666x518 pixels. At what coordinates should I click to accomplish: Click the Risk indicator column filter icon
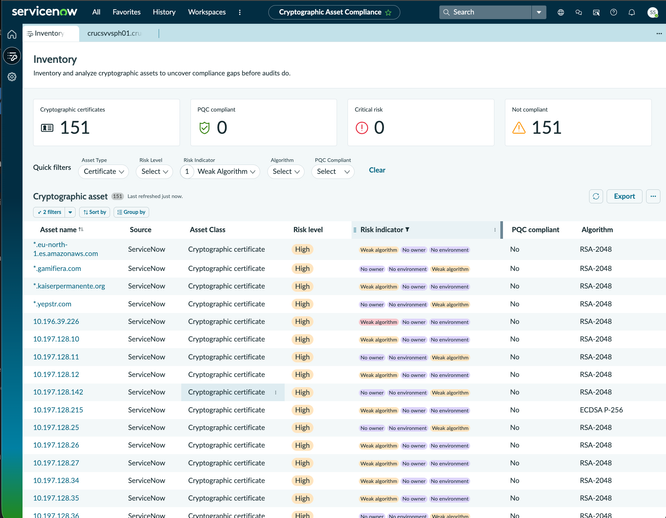point(407,229)
